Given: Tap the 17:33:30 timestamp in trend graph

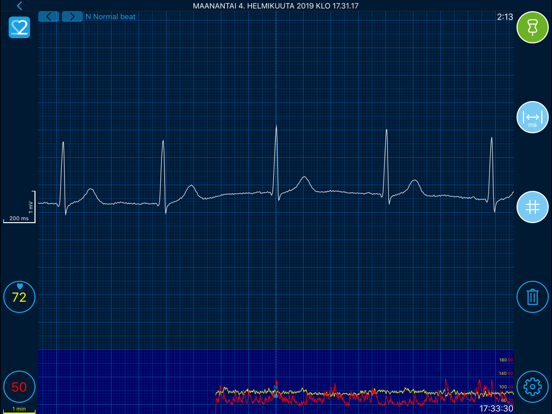Looking at the screenshot, I should pyautogui.click(x=496, y=408).
